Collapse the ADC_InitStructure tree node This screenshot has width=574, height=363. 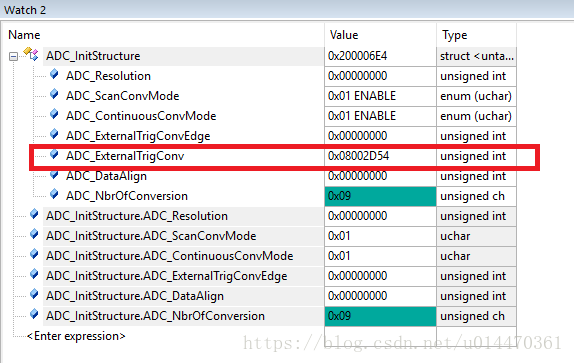click(x=14, y=56)
